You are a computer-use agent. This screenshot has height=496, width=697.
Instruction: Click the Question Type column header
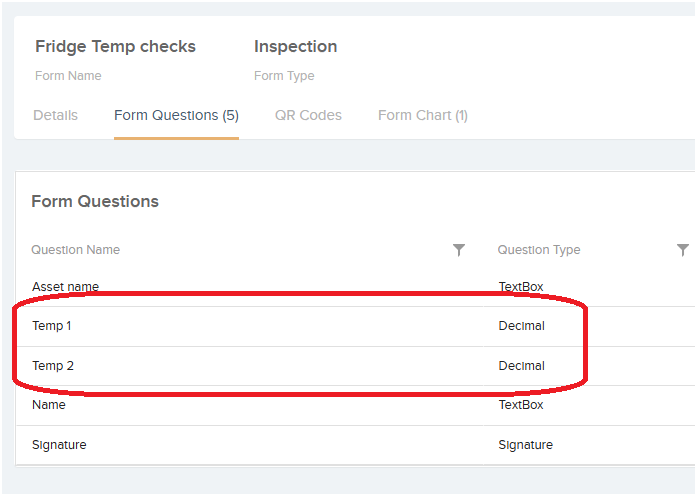tap(539, 250)
